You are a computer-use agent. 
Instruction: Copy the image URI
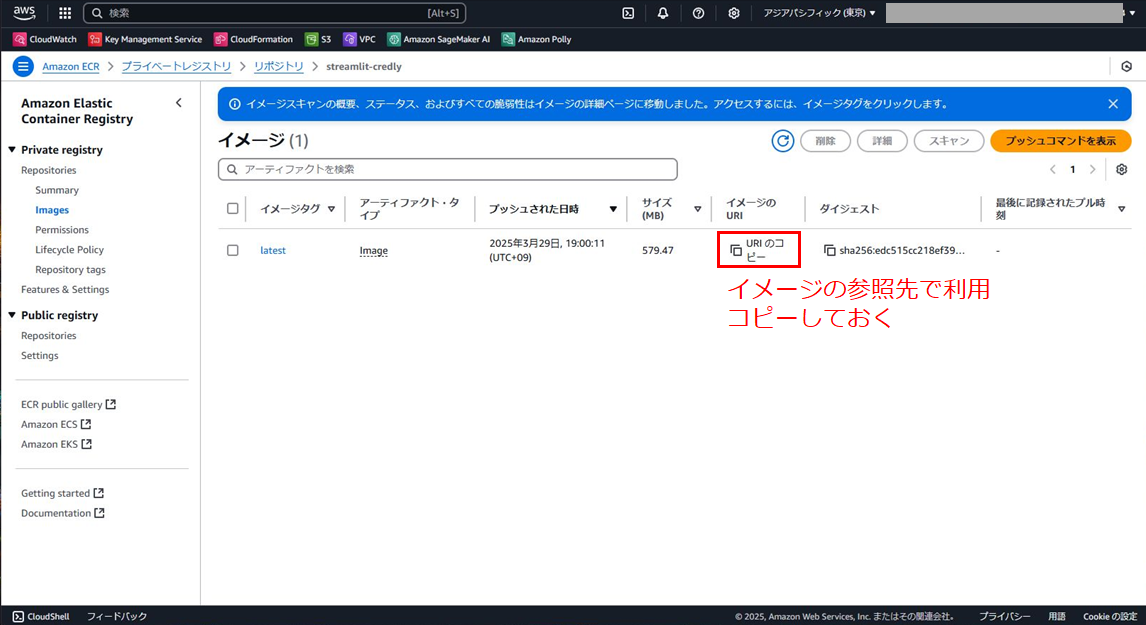(x=756, y=251)
